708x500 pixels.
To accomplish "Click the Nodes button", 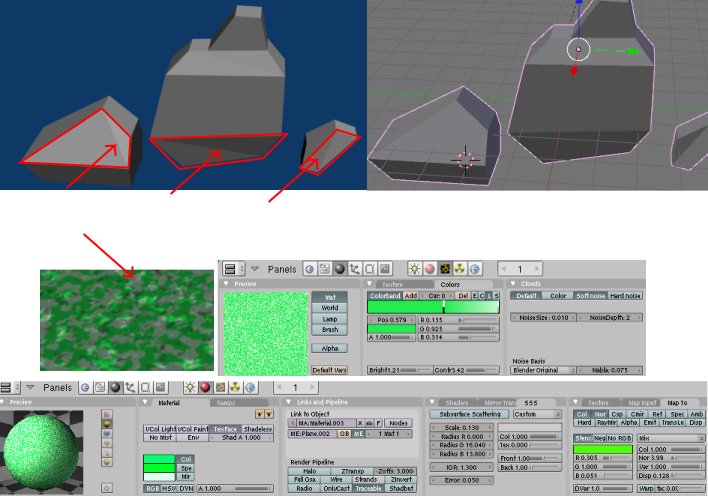I will click(x=398, y=423).
